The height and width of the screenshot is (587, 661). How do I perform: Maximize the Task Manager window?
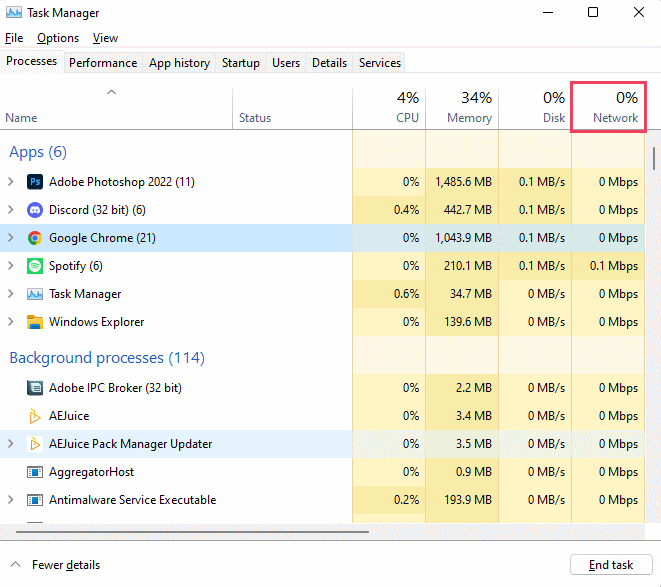[593, 12]
